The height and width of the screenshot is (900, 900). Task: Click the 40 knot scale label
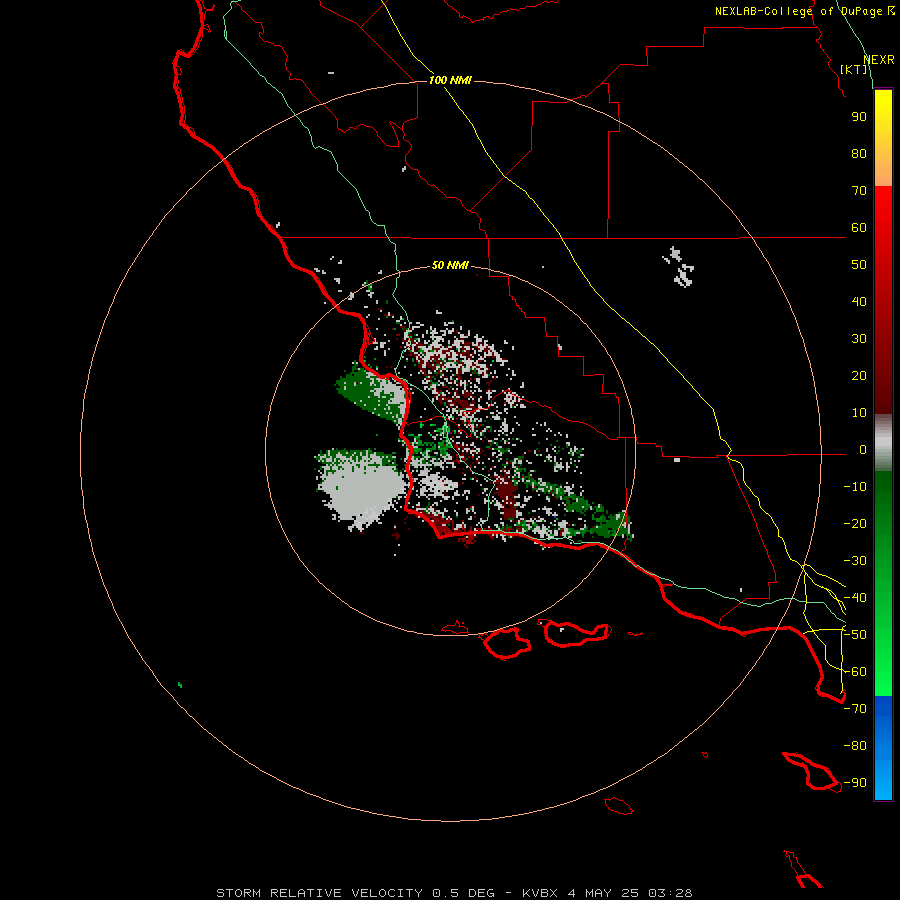click(859, 302)
